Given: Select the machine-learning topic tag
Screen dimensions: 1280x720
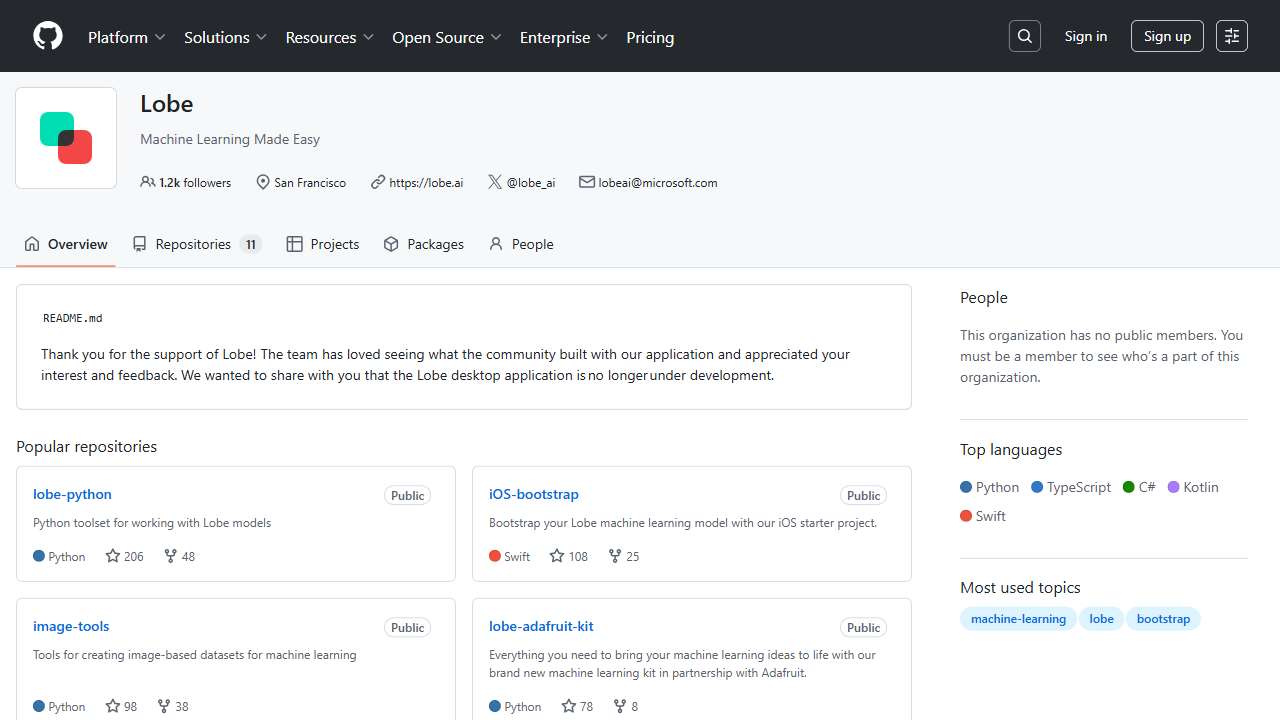Looking at the screenshot, I should [x=1018, y=619].
